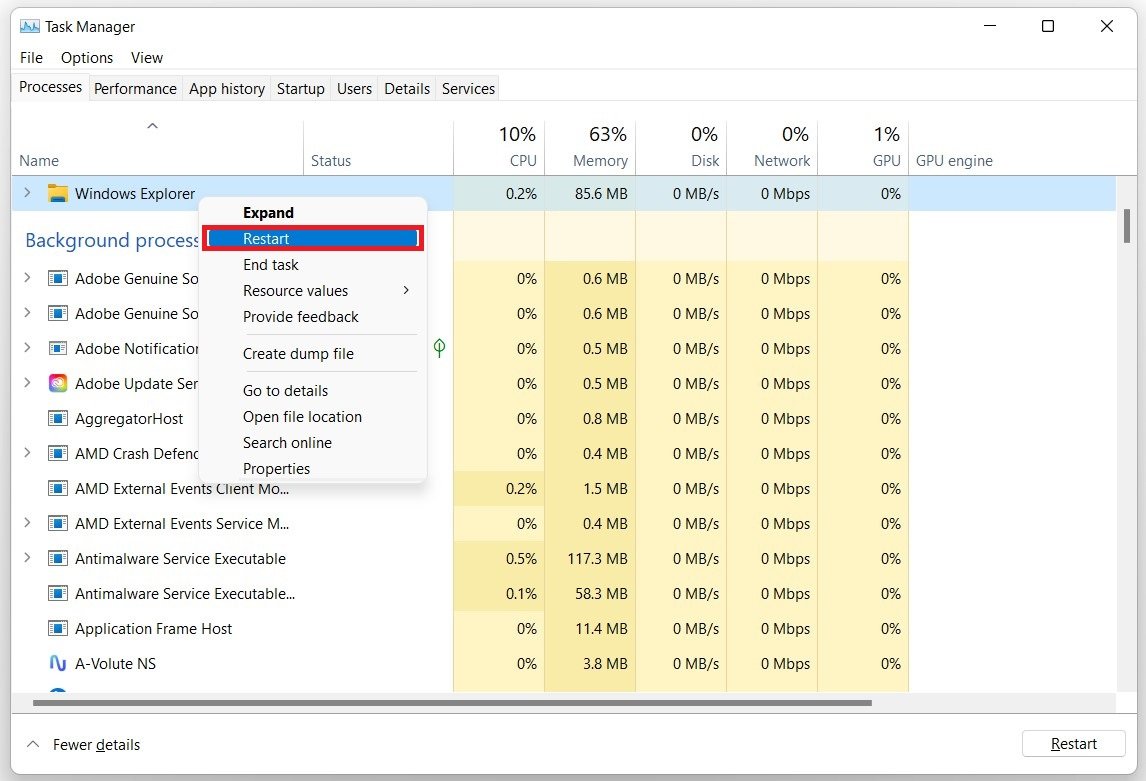Expand the AMD External Events Service entry

point(27,523)
